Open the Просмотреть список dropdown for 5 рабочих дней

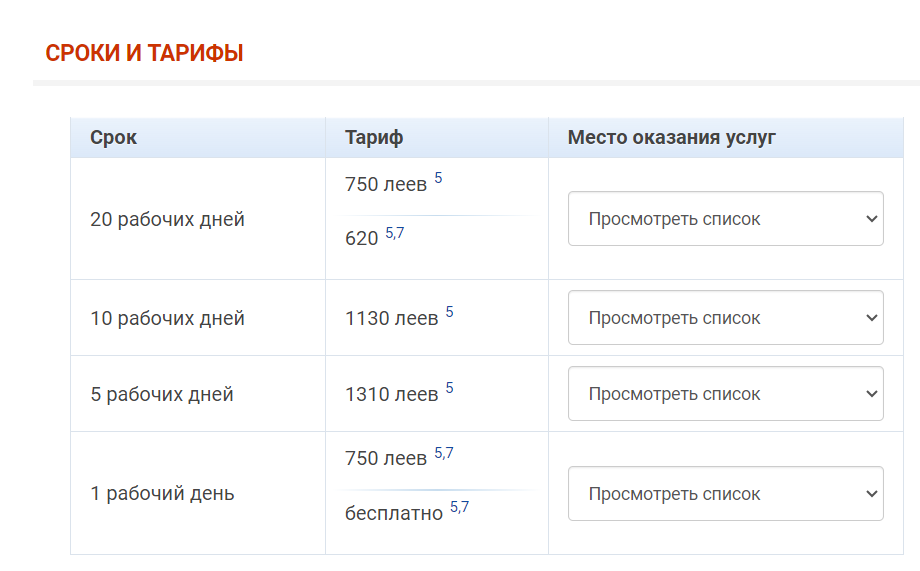[725, 393]
